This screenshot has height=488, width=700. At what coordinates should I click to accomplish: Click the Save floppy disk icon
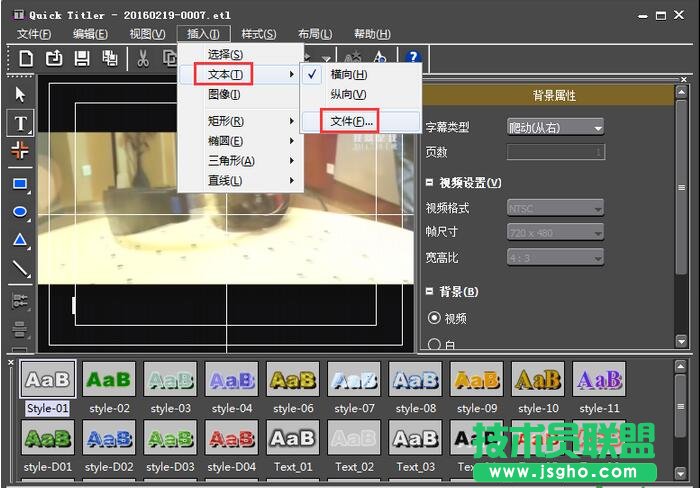82,58
